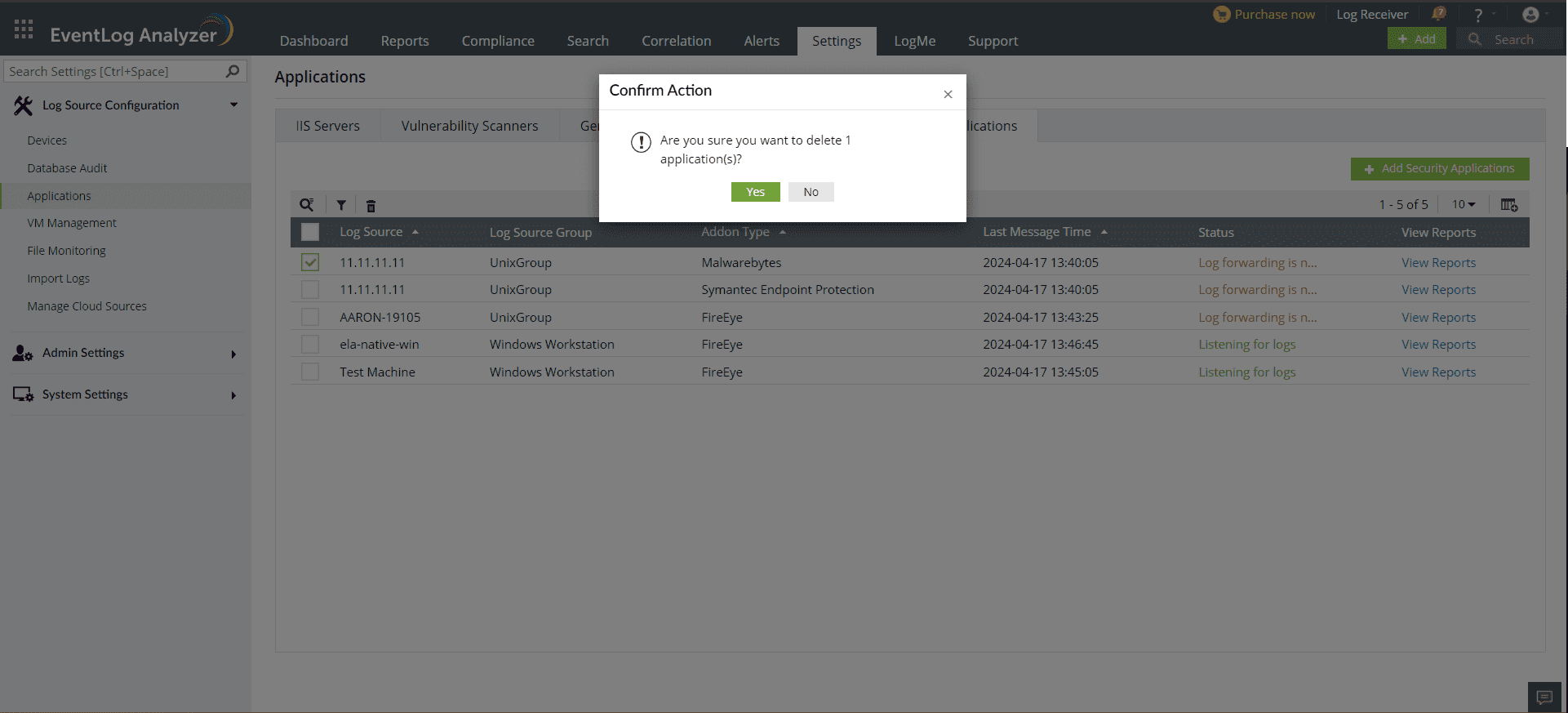
Task: Expand the Admin Settings section arrow
Action: pos(233,354)
